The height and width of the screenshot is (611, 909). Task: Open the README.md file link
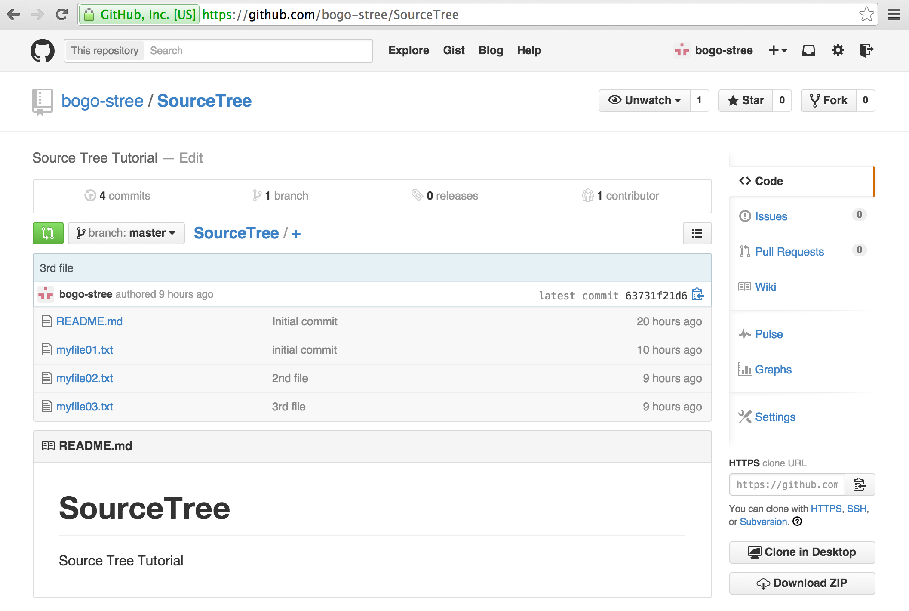click(89, 321)
